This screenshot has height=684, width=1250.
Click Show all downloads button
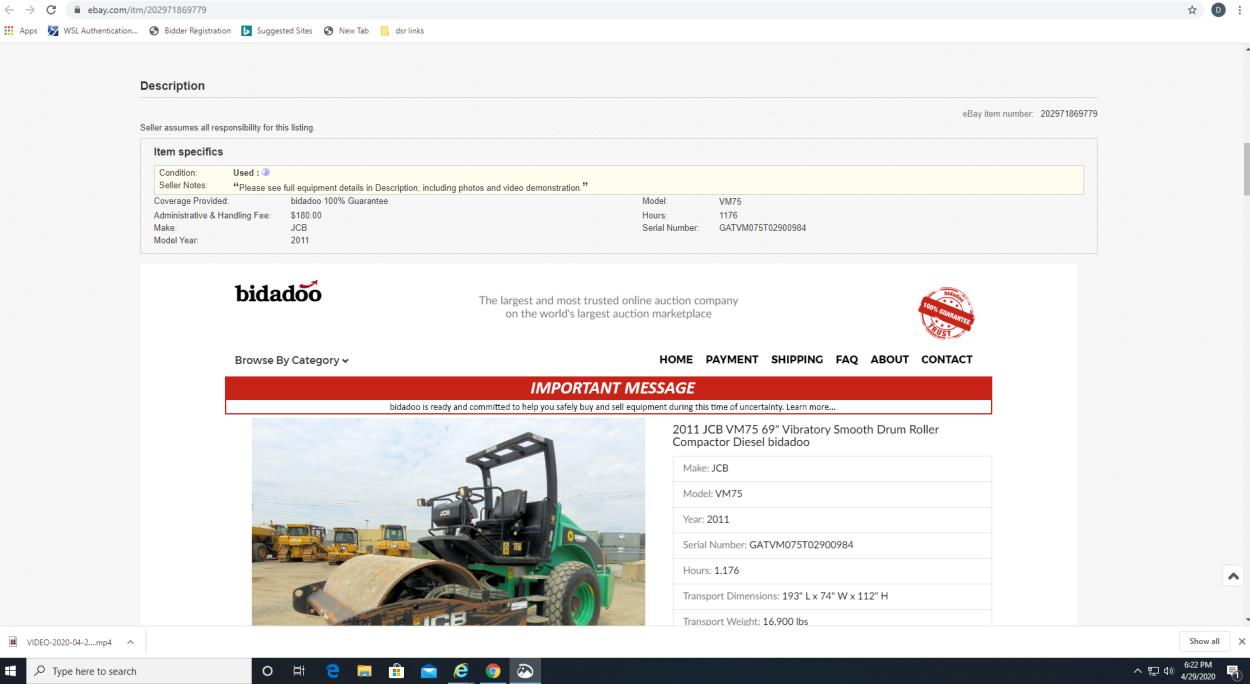[x=1203, y=642]
